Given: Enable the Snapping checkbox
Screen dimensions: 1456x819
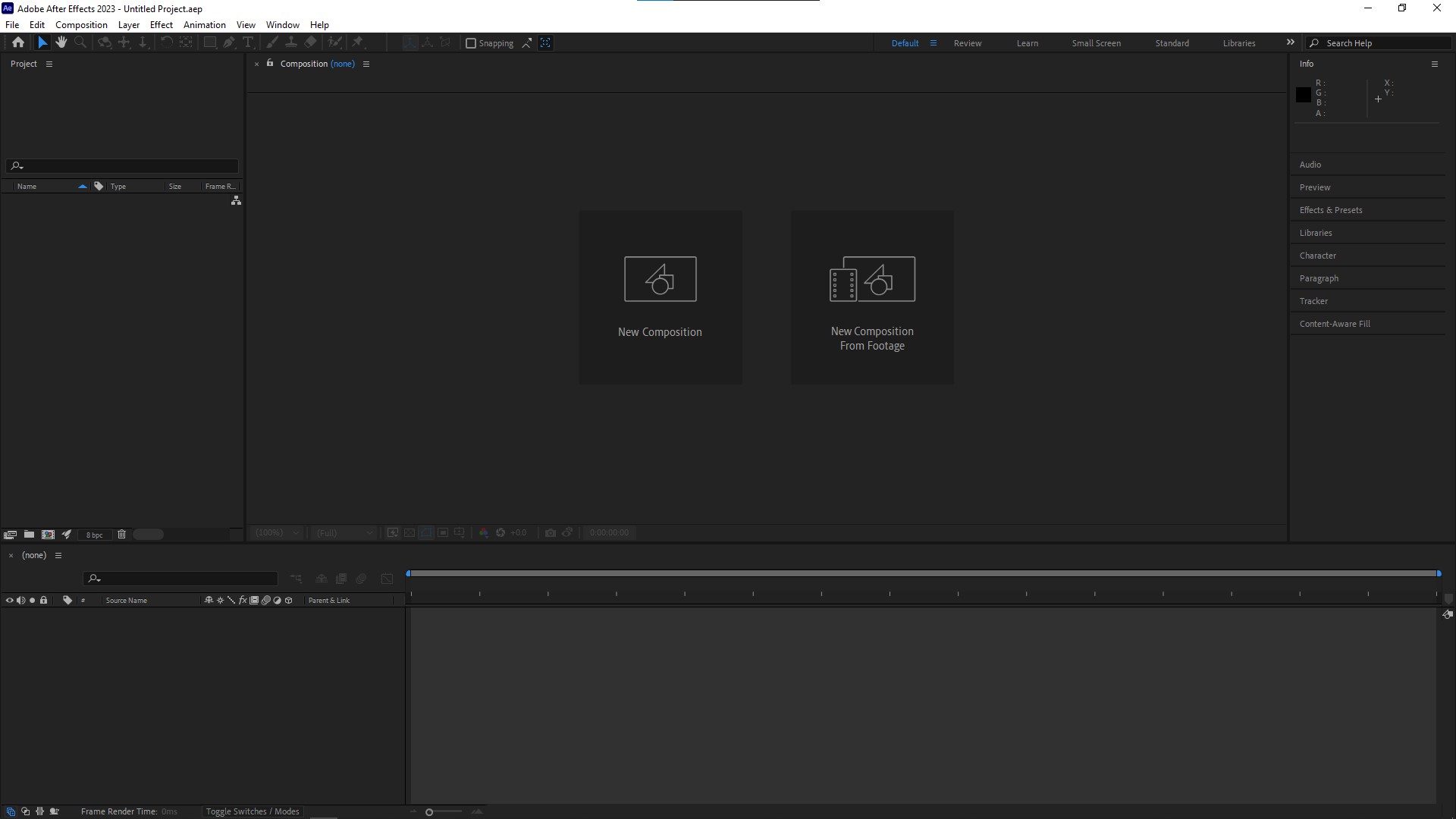Looking at the screenshot, I should [x=471, y=43].
